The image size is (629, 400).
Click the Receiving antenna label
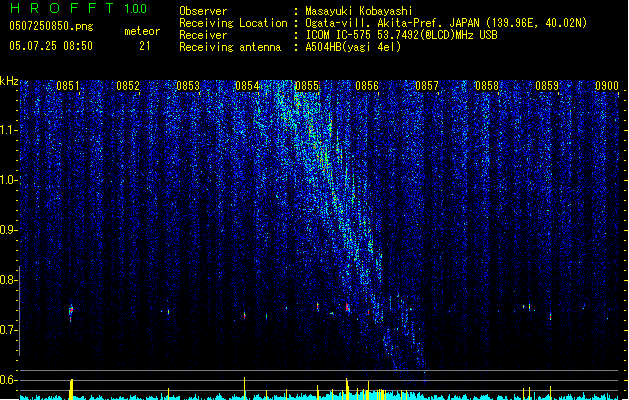click(230, 47)
